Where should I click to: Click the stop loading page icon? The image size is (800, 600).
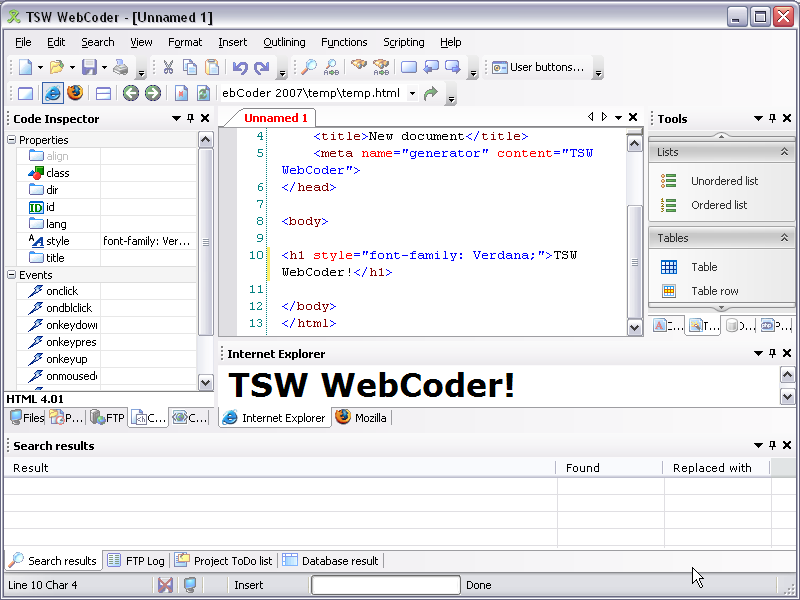point(181,93)
